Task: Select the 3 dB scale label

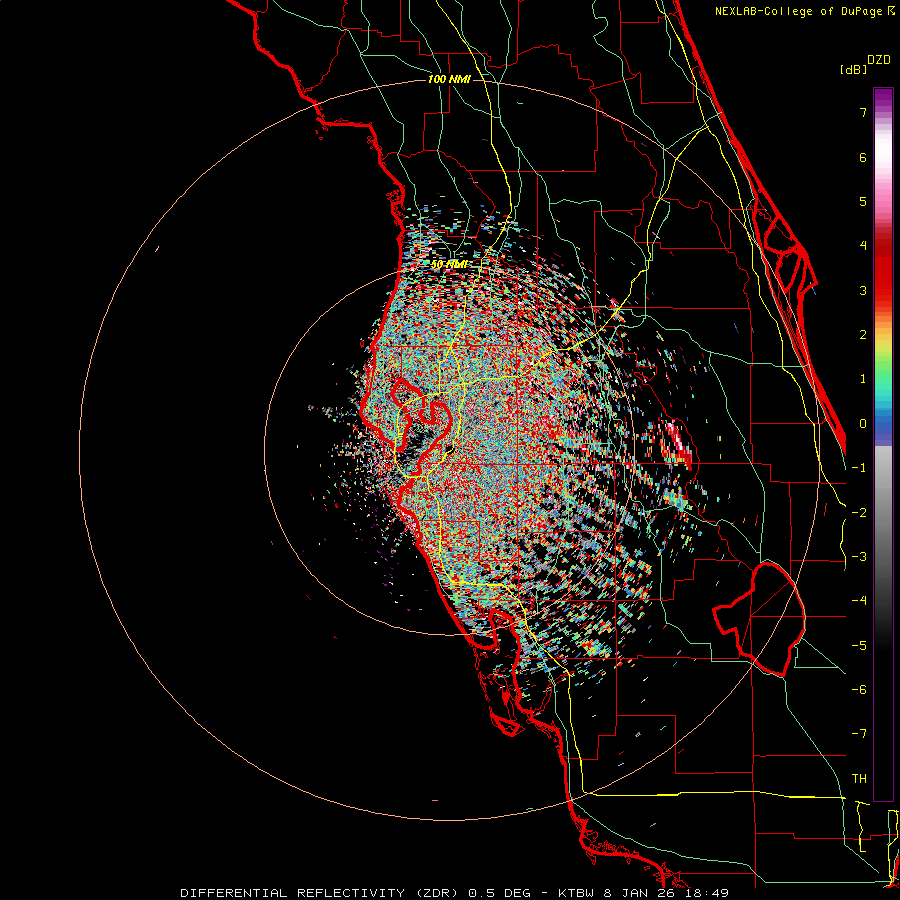Action: 863,290
